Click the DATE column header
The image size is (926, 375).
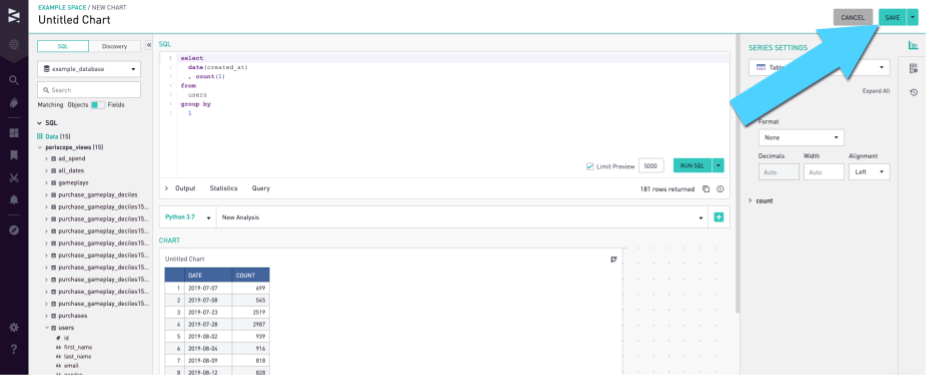208,275
